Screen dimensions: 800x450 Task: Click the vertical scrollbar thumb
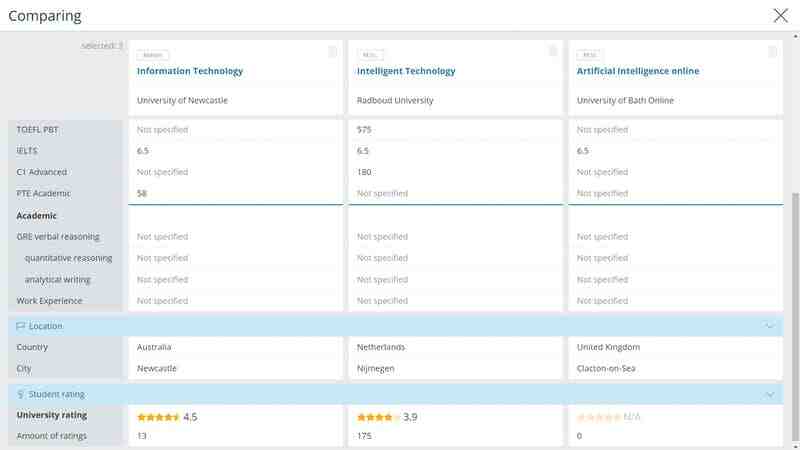click(x=795, y=316)
